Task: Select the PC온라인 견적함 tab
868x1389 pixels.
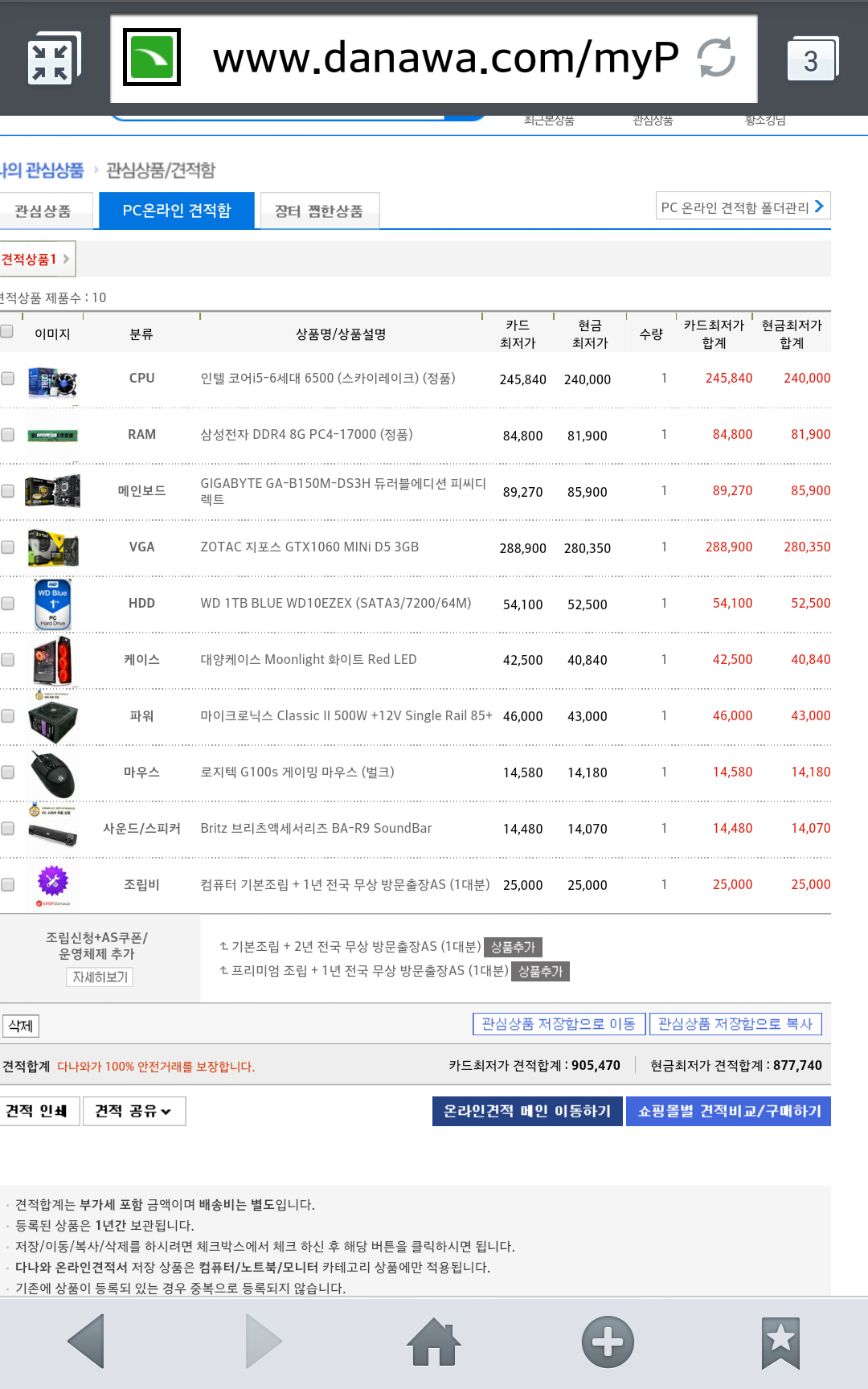Action: pos(177,211)
